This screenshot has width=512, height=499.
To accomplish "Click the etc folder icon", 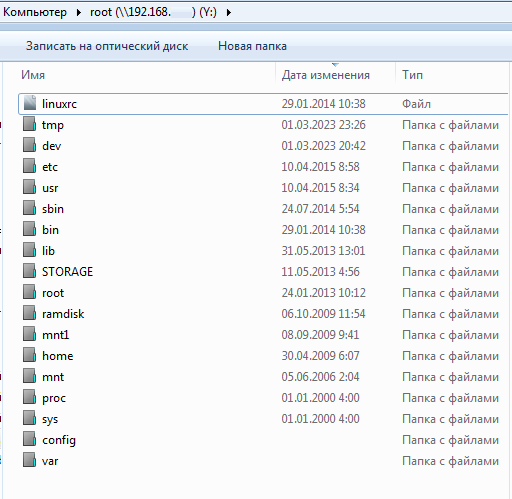I will coord(30,166).
